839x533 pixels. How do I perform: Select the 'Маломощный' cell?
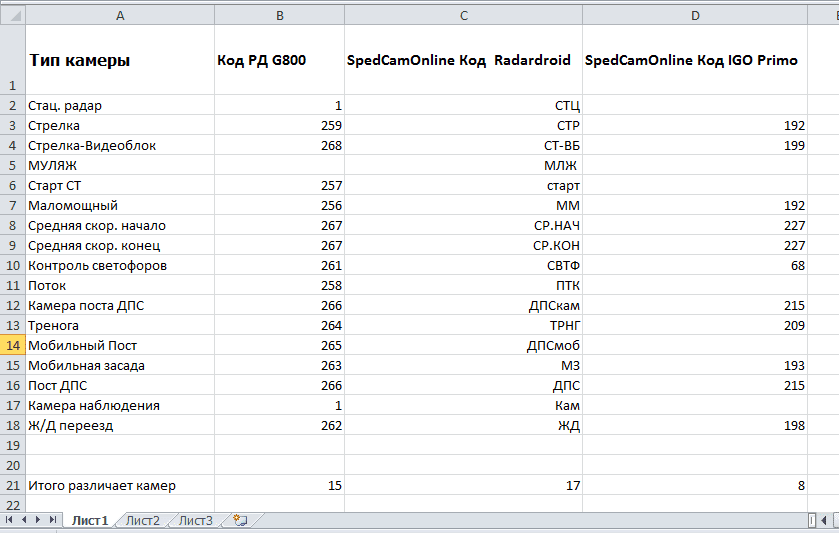coord(120,205)
